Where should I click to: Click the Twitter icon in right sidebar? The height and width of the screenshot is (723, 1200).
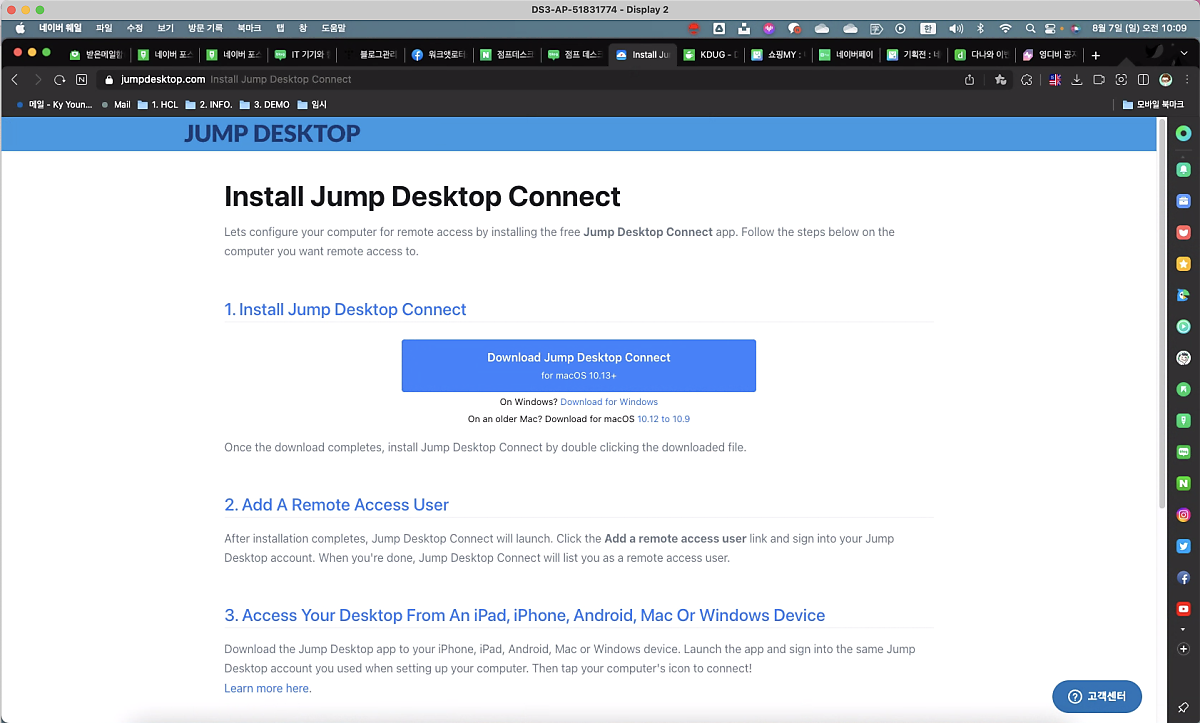coord(1183,546)
